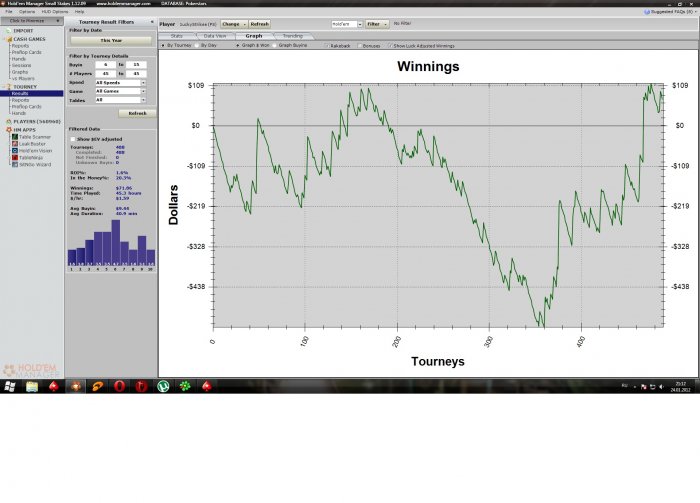Open the Opera browser taskbar icon
Screen dimensions: 700x503
click(x=119, y=386)
